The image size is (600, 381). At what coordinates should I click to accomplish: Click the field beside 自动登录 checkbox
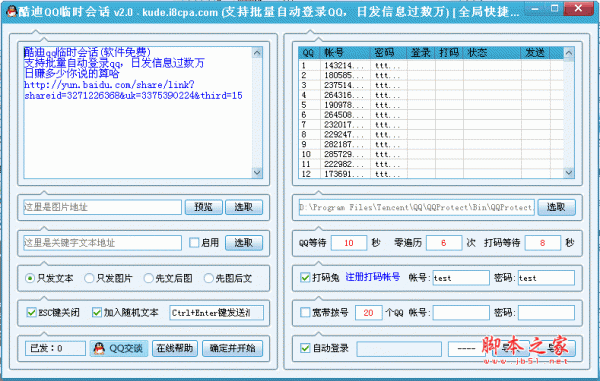coord(399,348)
